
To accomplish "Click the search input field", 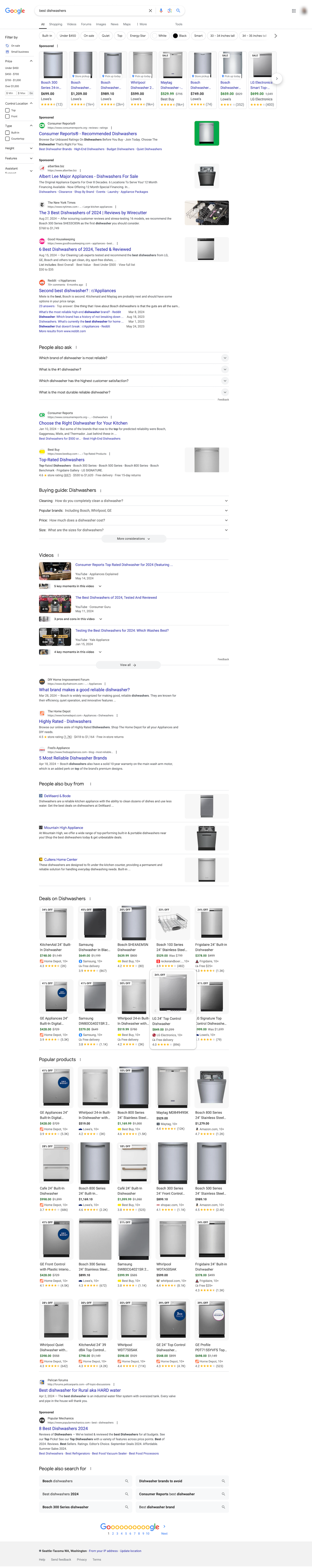I will point(91,10).
